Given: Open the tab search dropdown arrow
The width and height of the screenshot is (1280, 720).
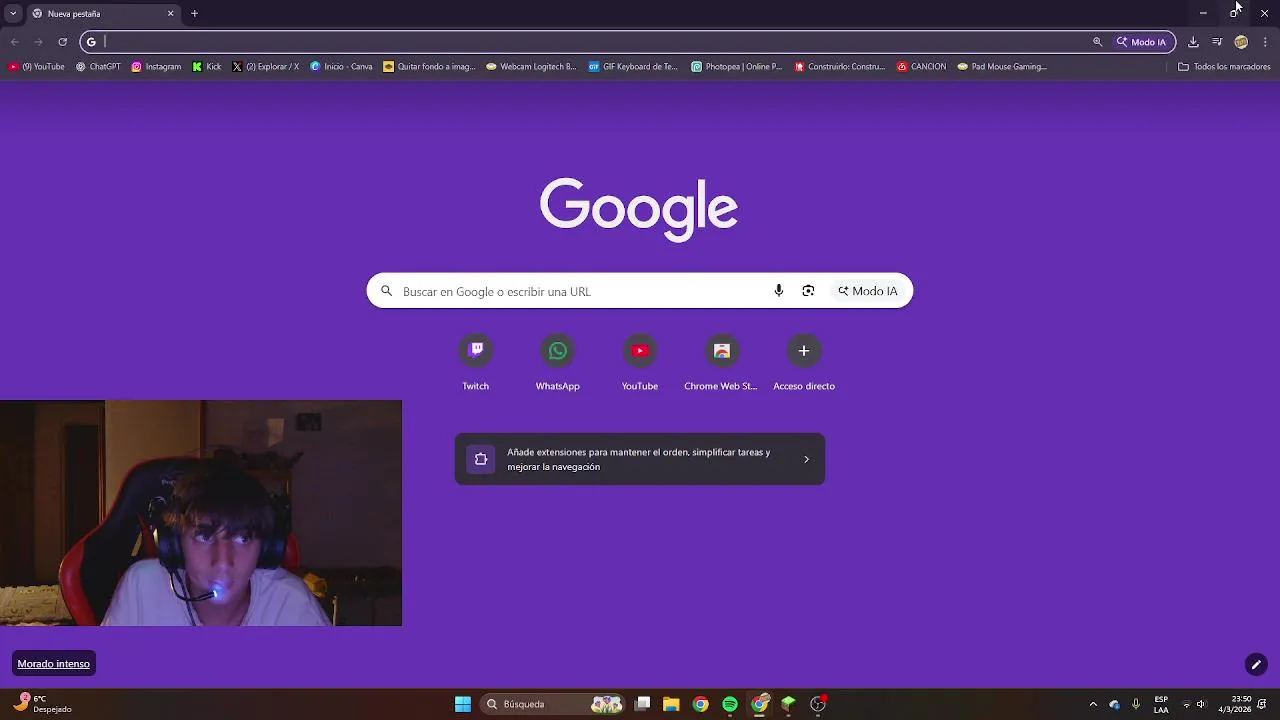Looking at the screenshot, I should pos(14,13).
